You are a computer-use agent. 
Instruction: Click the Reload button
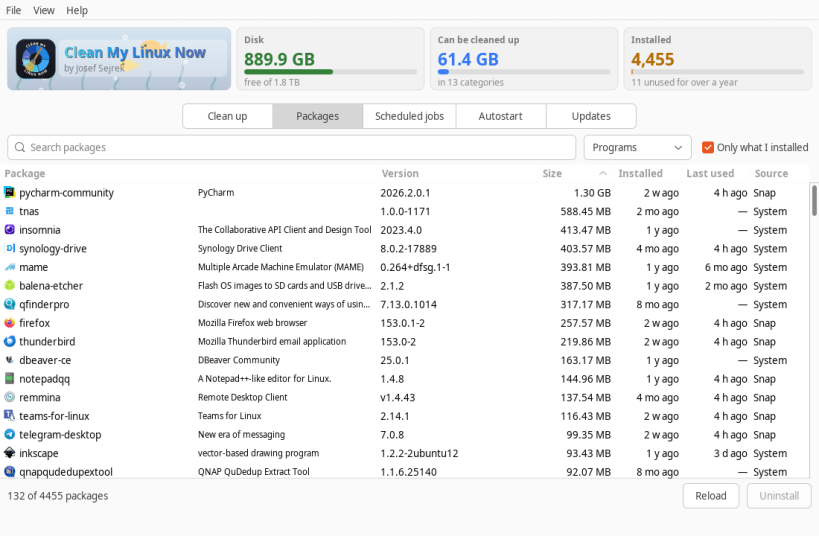pyautogui.click(x=711, y=496)
